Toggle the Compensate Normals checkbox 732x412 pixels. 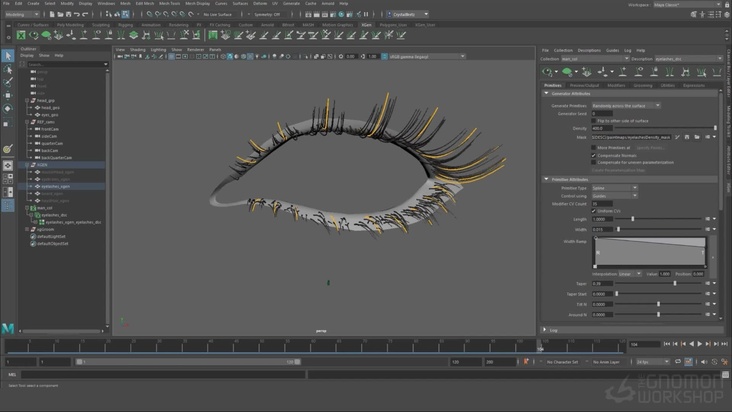point(594,155)
